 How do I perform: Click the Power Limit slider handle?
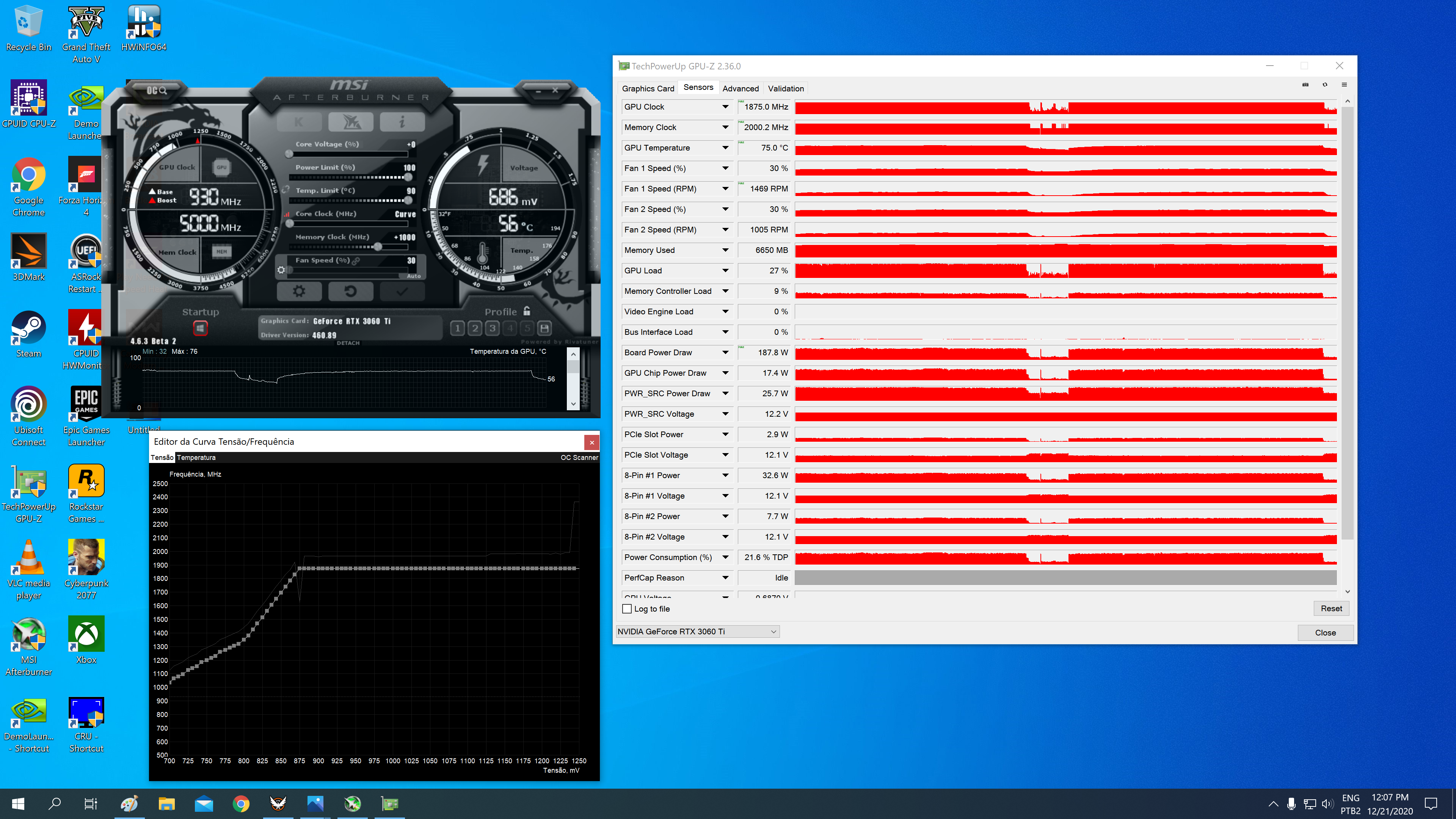pyautogui.click(x=408, y=177)
